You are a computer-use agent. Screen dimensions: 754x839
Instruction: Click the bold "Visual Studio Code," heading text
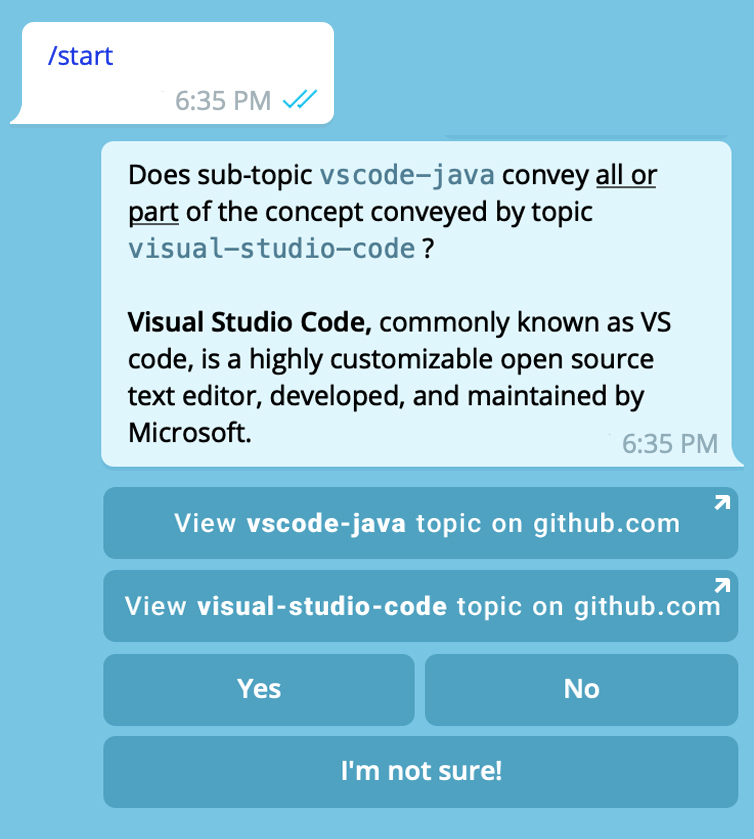pyautogui.click(x=250, y=323)
